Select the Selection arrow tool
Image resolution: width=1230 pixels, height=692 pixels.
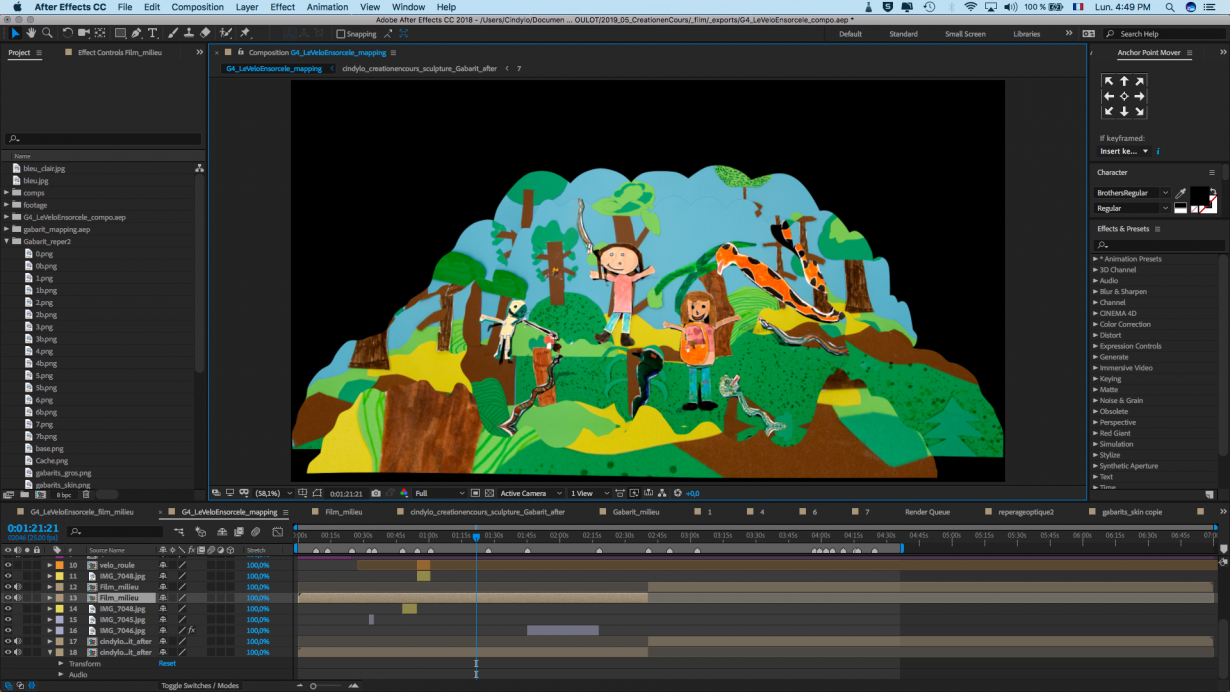coord(15,33)
